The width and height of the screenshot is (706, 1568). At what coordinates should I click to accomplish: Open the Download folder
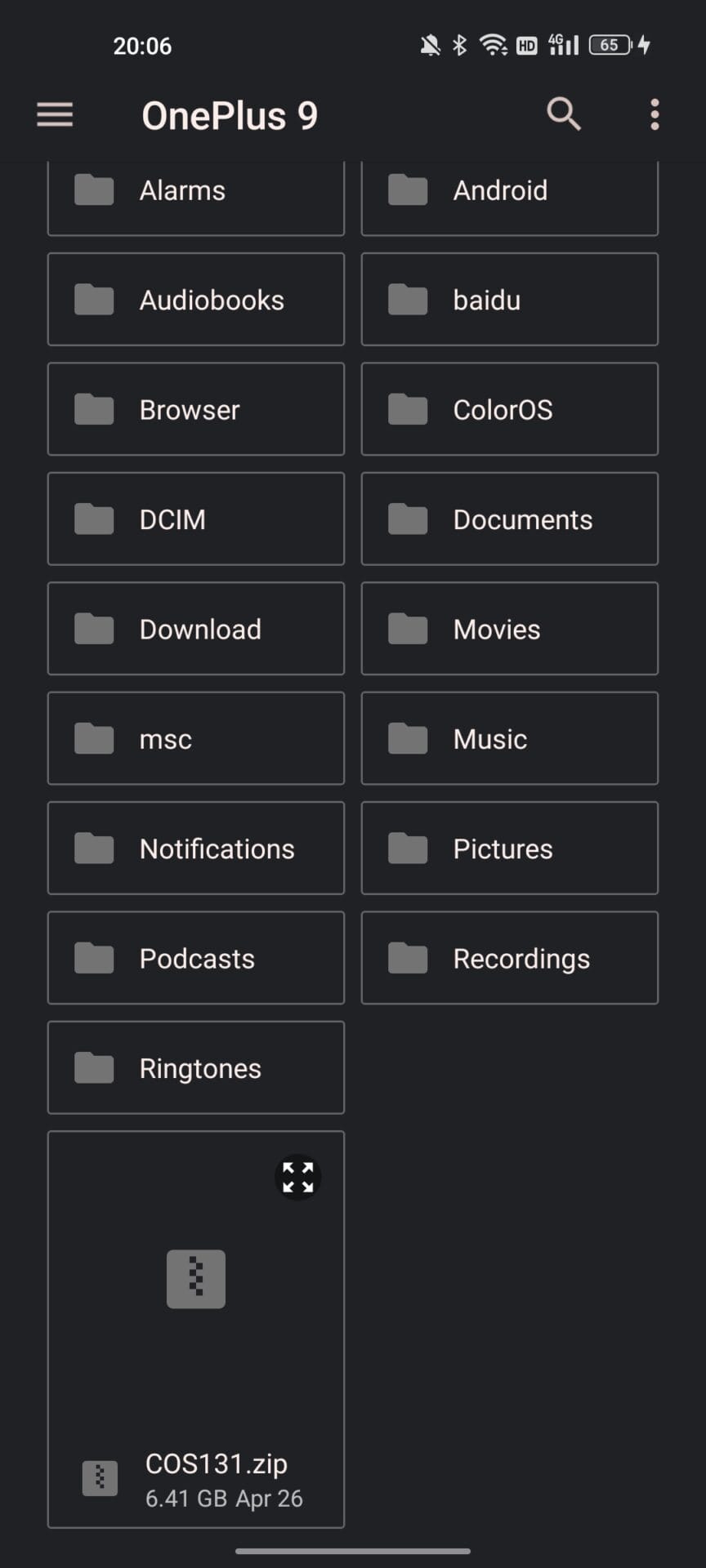pyautogui.click(x=196, y=629)
